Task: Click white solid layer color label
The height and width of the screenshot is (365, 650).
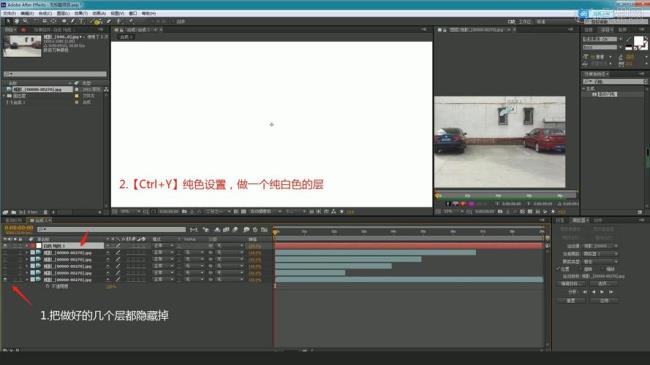Action: pyautogui.click(x=33, y=246)
